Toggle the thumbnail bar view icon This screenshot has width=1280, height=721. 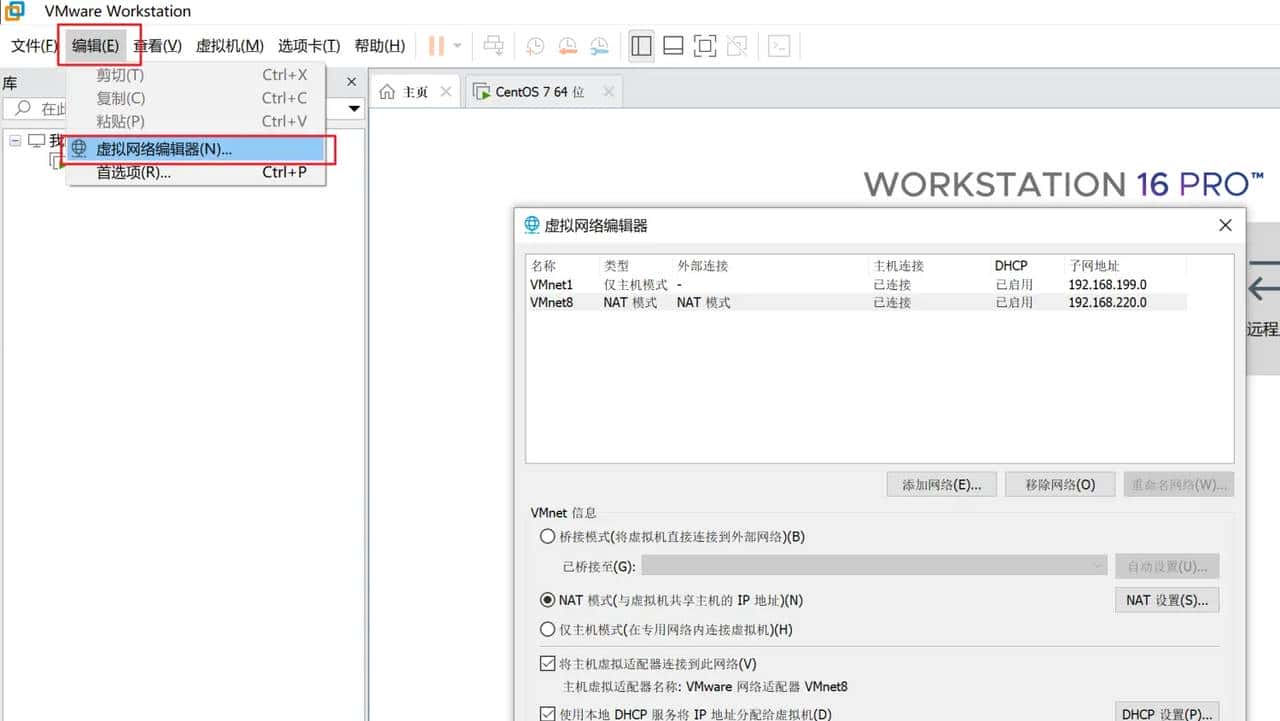[673, 46]
